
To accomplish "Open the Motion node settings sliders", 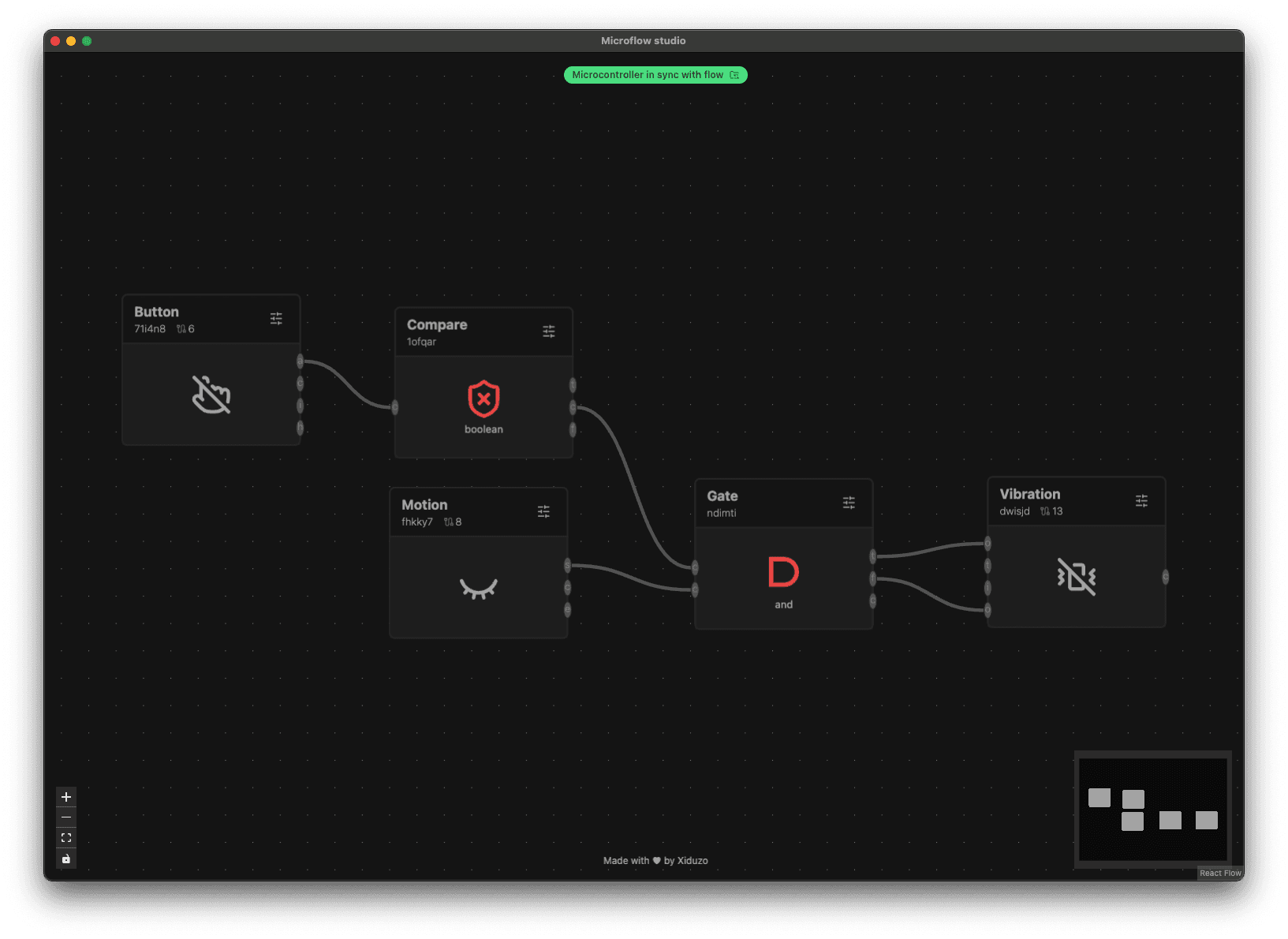I will point(543,512).
